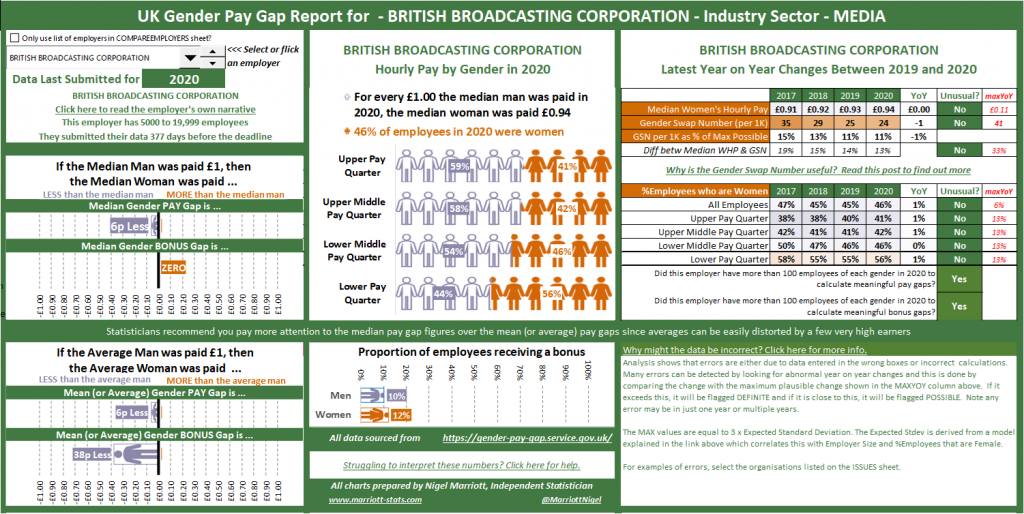Click the Women bonus bar figure icon

click(x=374, y=415)
